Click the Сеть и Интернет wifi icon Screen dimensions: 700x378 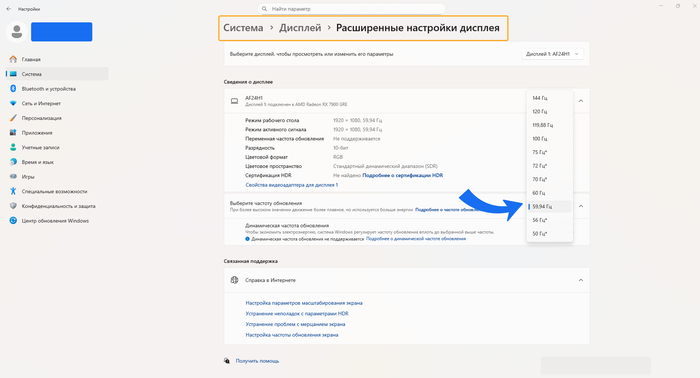(x=13, y=104)
